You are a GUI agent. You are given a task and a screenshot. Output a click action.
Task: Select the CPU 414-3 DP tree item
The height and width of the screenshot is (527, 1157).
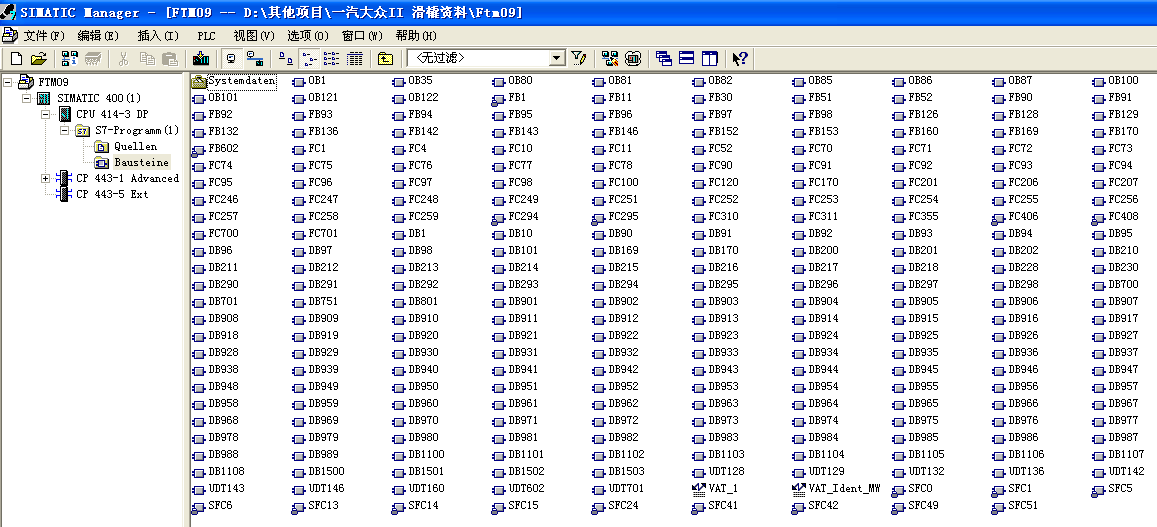click(111, 114)
